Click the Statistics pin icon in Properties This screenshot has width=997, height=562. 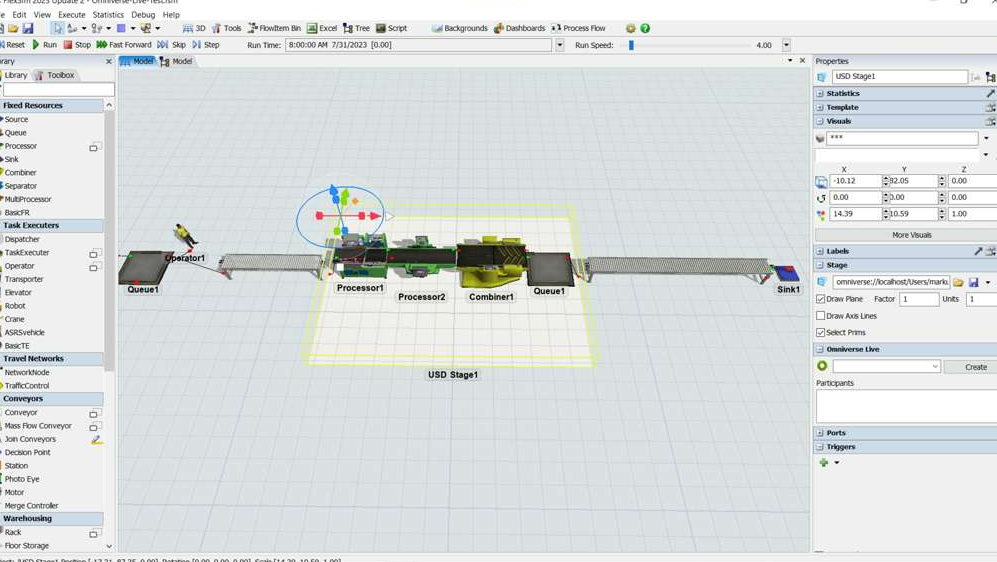[x=990, y=93]
